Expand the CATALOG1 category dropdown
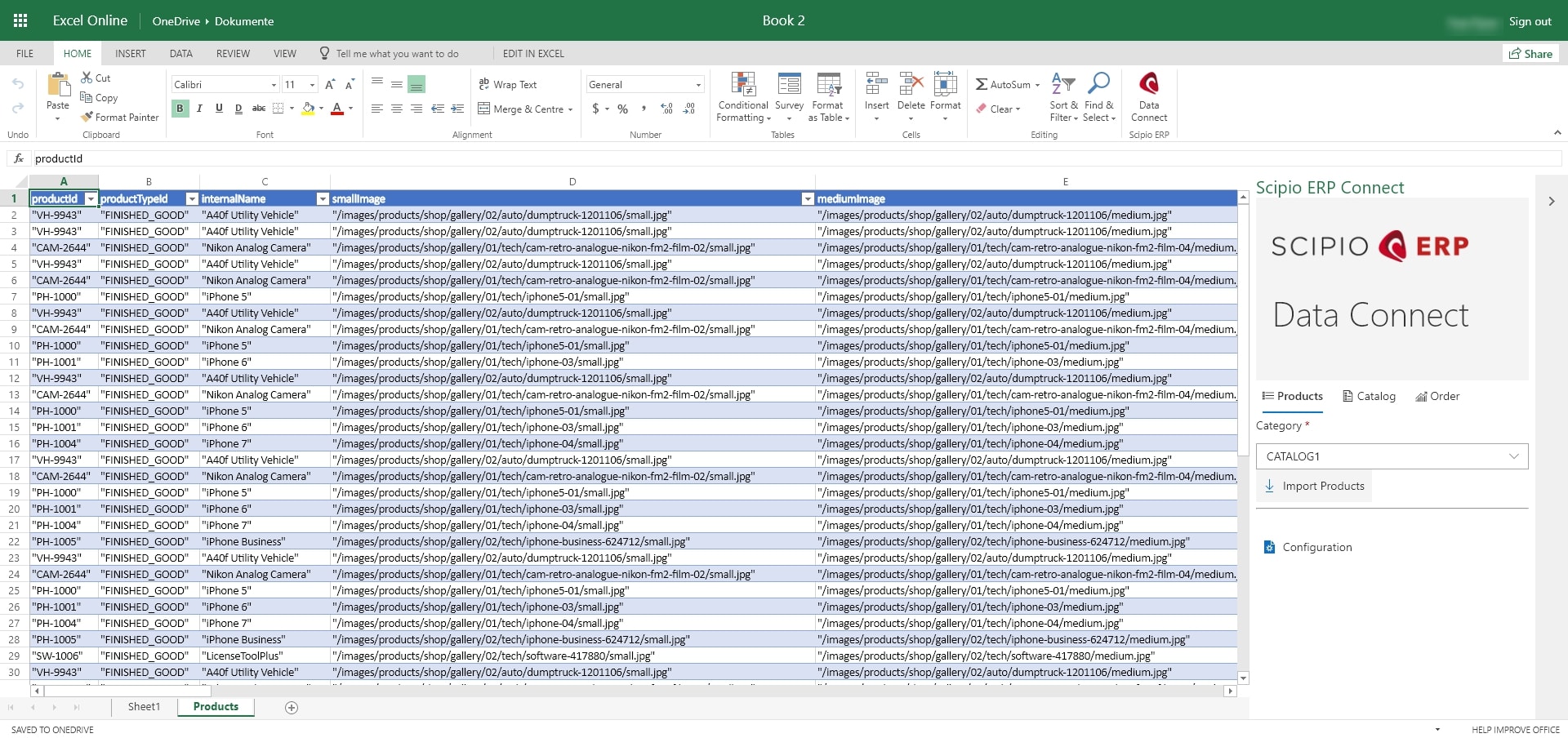The image size is (1568, 738). pyautogui.click(x=1392, y=456)
